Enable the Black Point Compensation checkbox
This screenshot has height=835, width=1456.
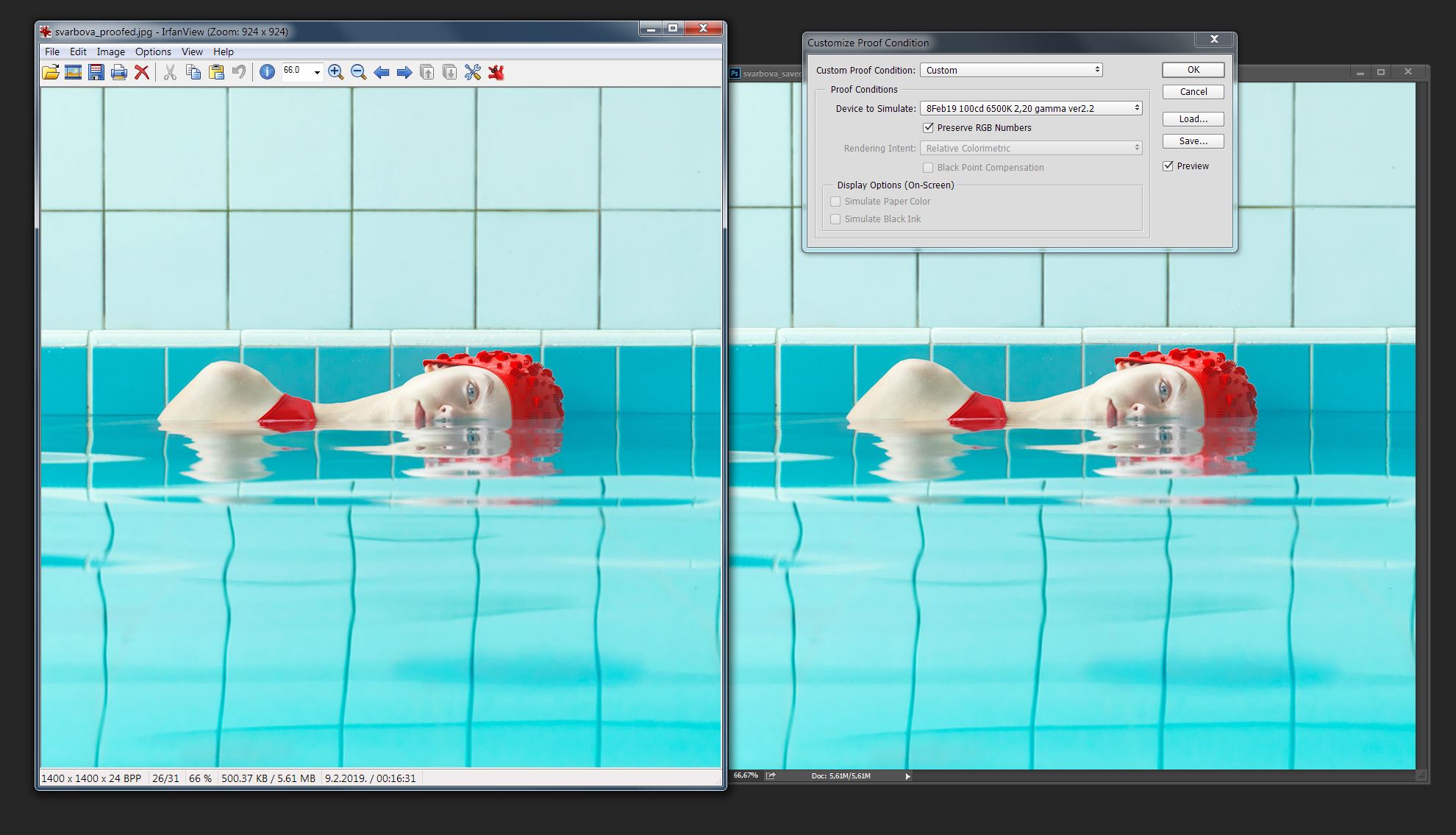(928, 167)
